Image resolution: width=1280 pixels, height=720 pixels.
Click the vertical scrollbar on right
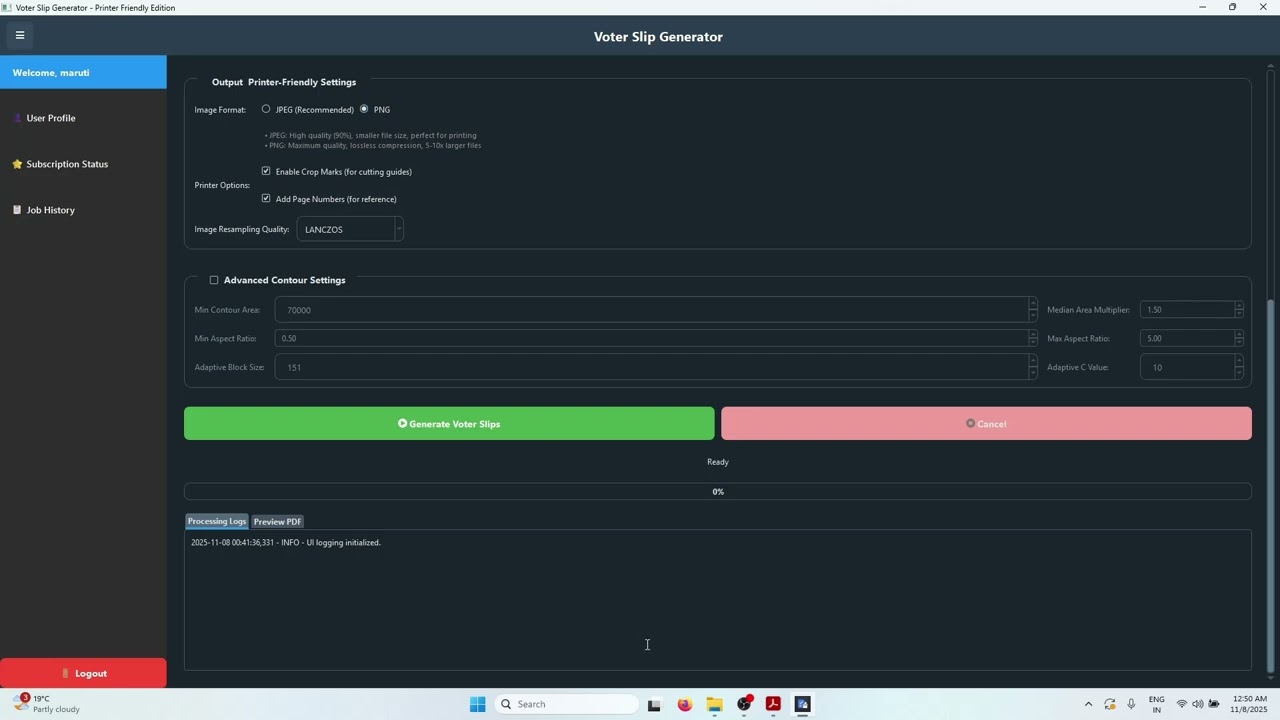[1271, 487]
